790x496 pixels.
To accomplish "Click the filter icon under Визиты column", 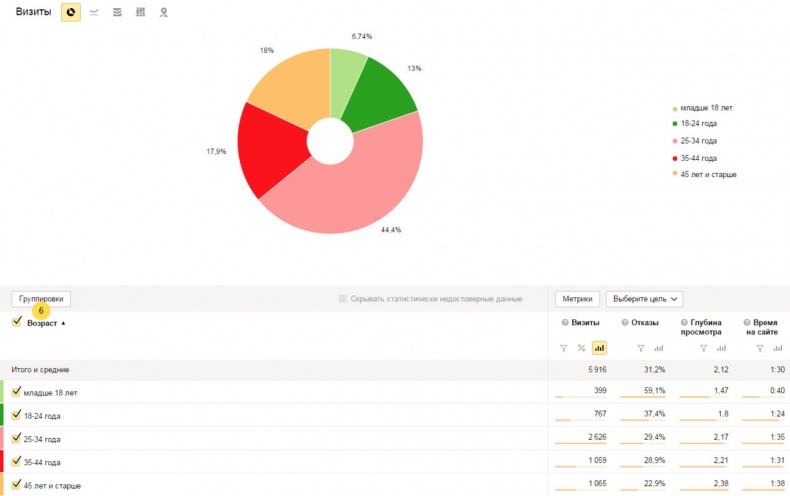I will coord(563,348).
